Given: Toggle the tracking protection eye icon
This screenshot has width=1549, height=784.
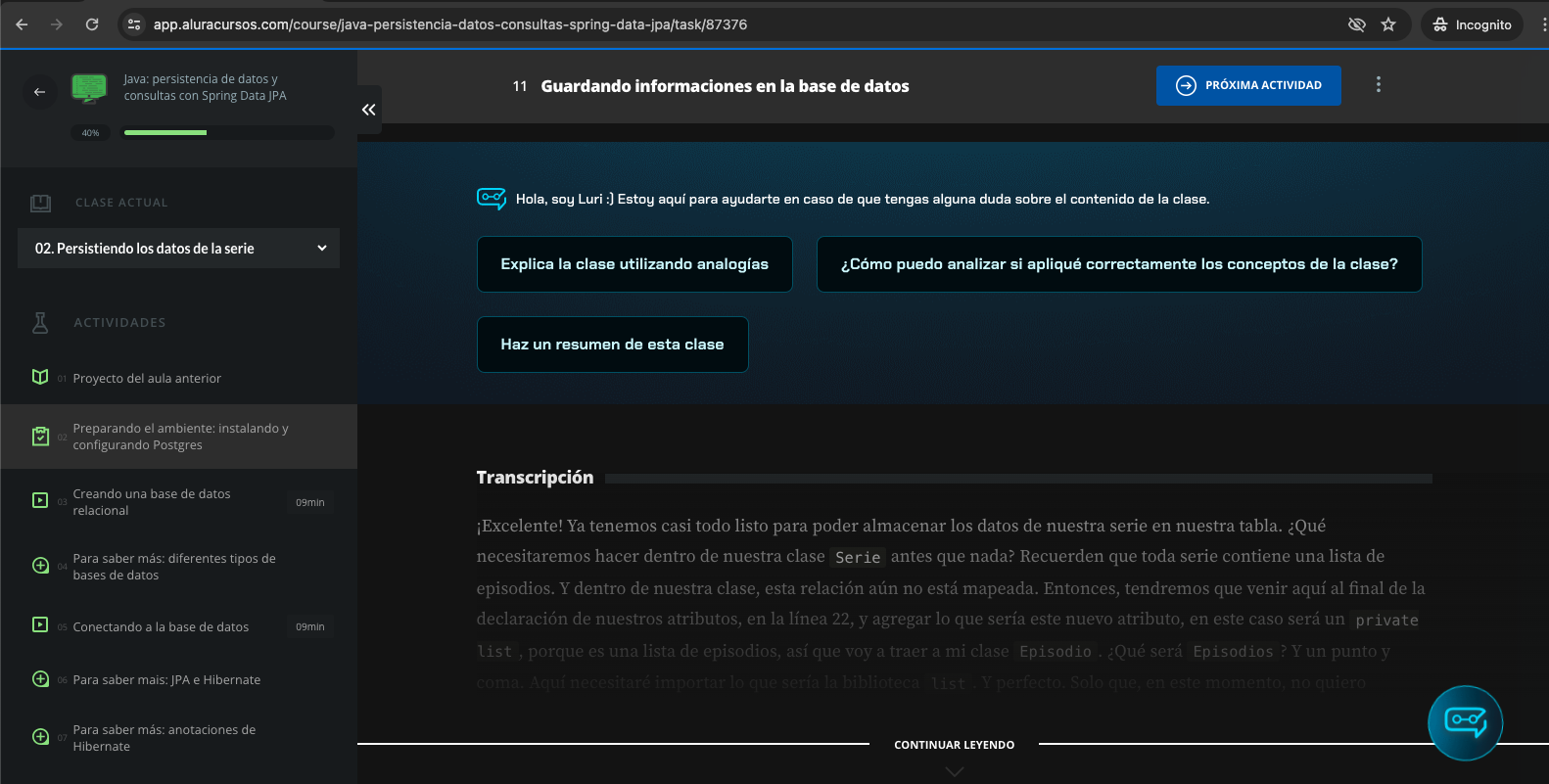Looking at the screenshot, I should [x=1357, y=24].
